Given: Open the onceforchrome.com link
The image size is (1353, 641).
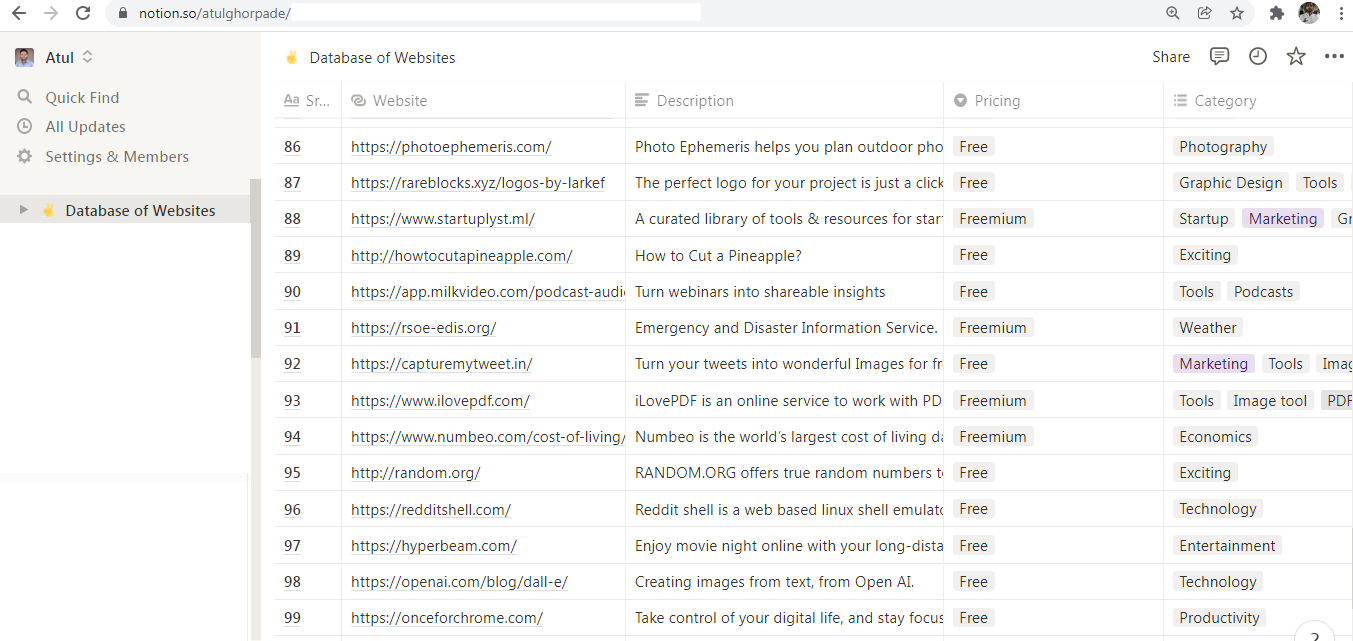Looking at the screenshot, I should tap(447, 617).
